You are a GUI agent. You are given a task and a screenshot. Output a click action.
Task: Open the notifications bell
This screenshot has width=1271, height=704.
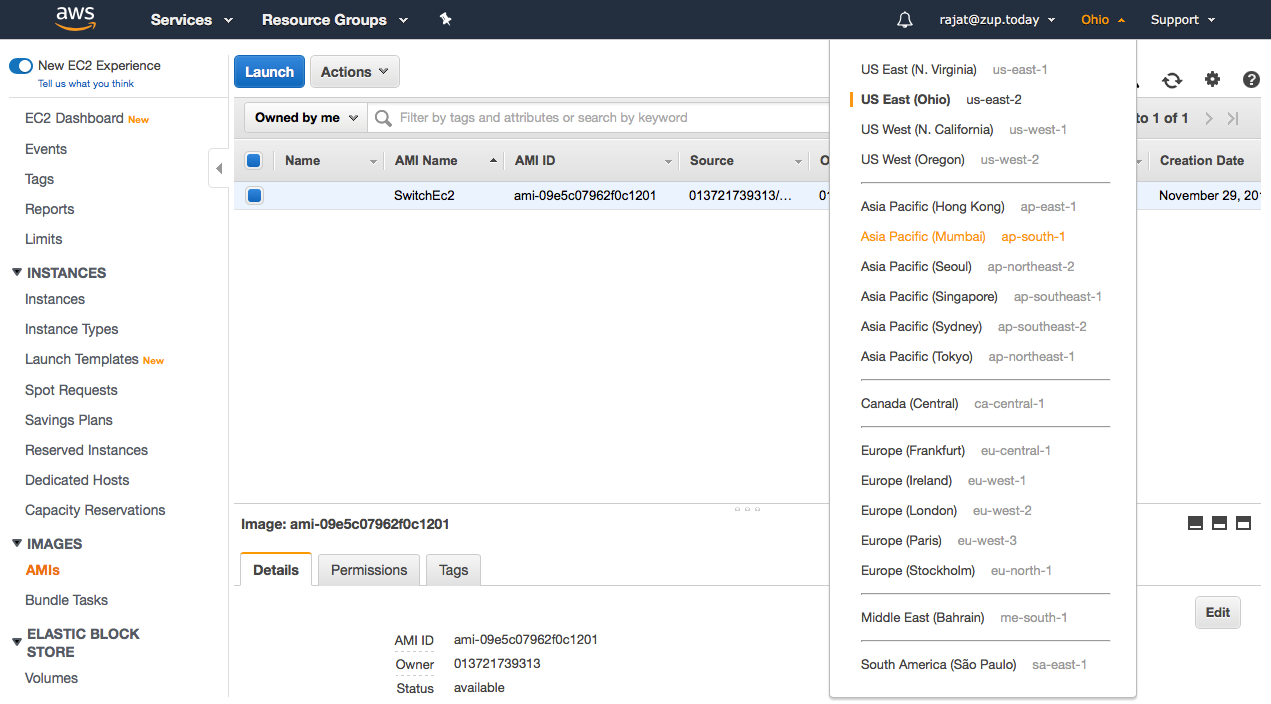tap(905, 20)
